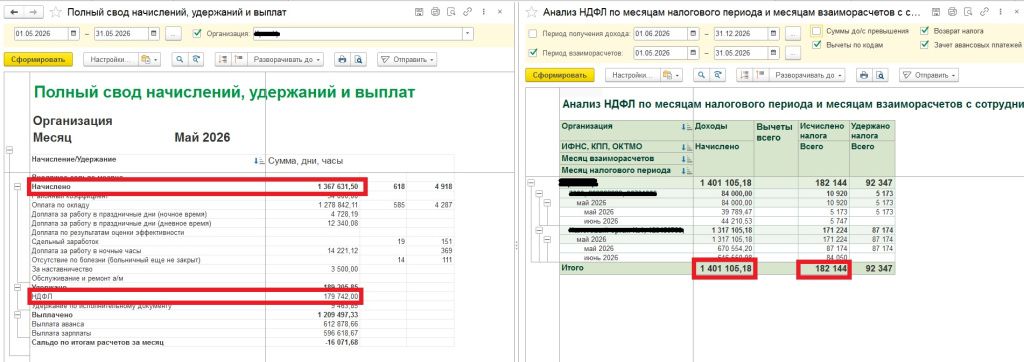Go back using the left arrow in Полный свод window

(15, 12)
